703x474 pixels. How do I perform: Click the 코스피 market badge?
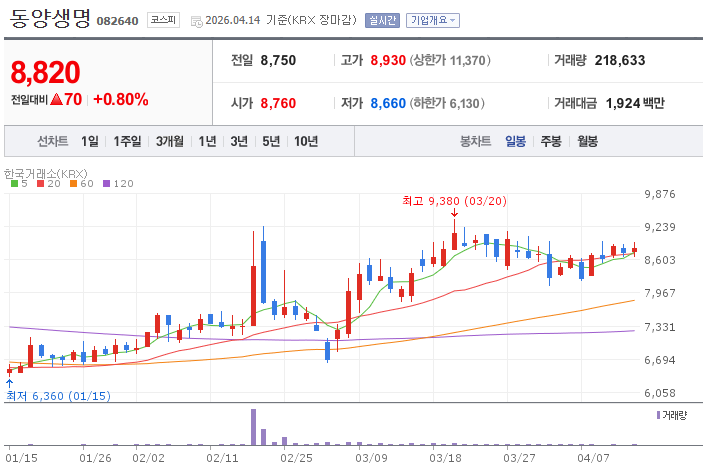pos(163,20)
